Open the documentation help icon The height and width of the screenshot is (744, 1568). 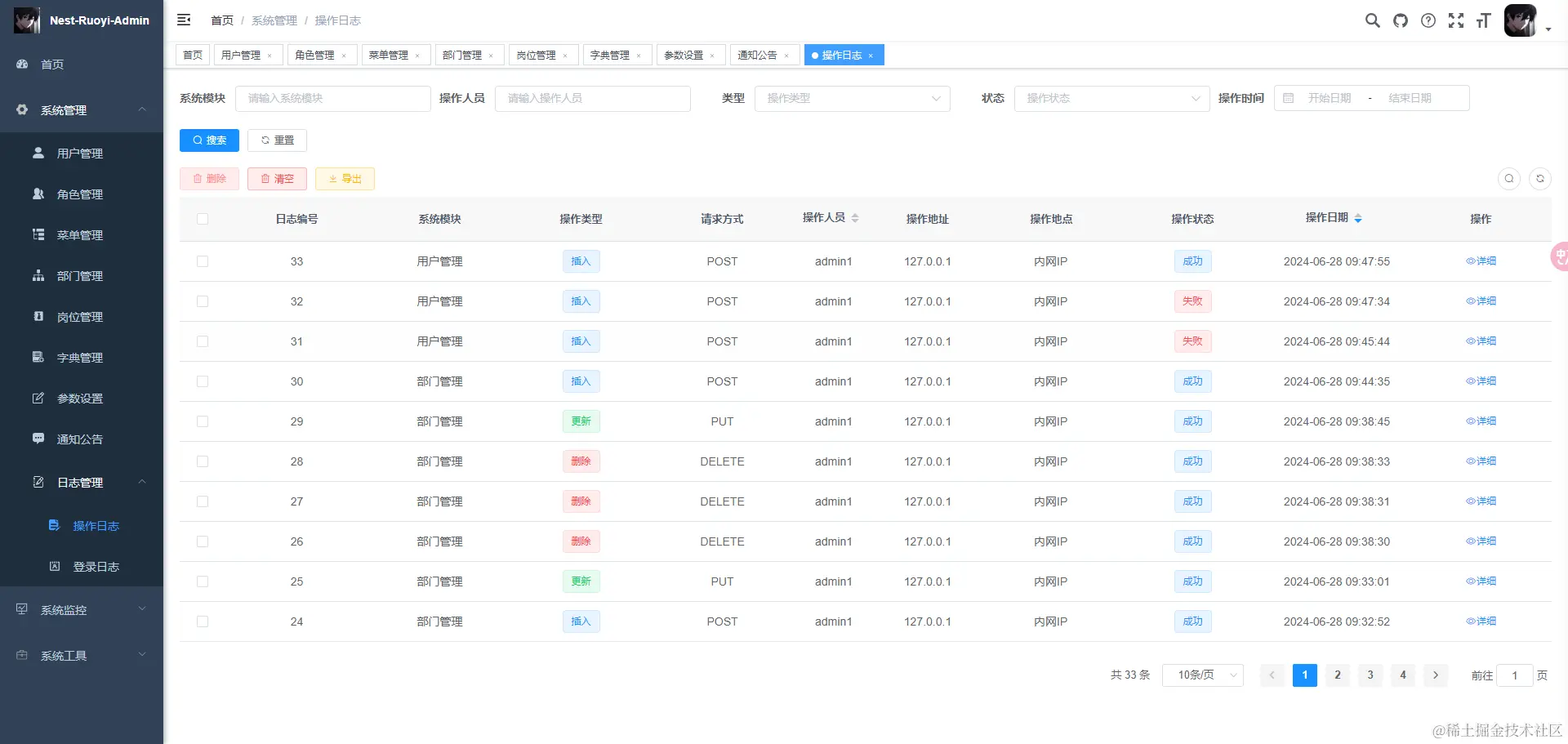click(1428, 20)
